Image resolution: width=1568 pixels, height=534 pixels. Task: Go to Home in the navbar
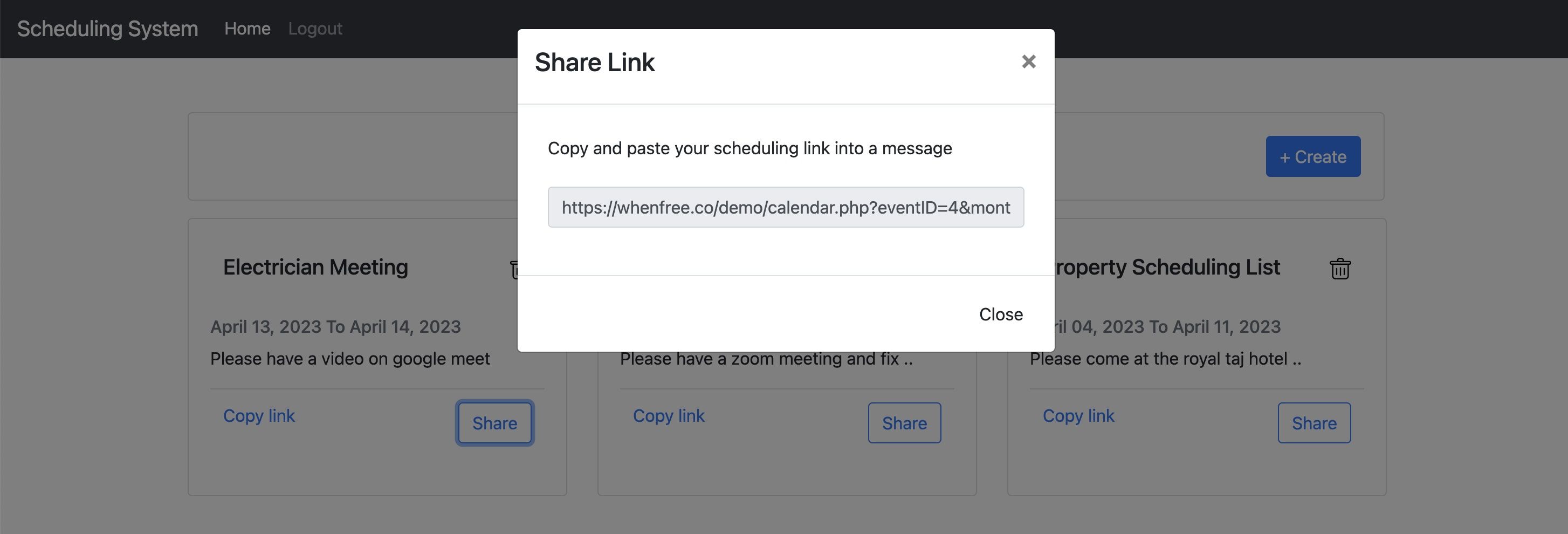[247, 29]
